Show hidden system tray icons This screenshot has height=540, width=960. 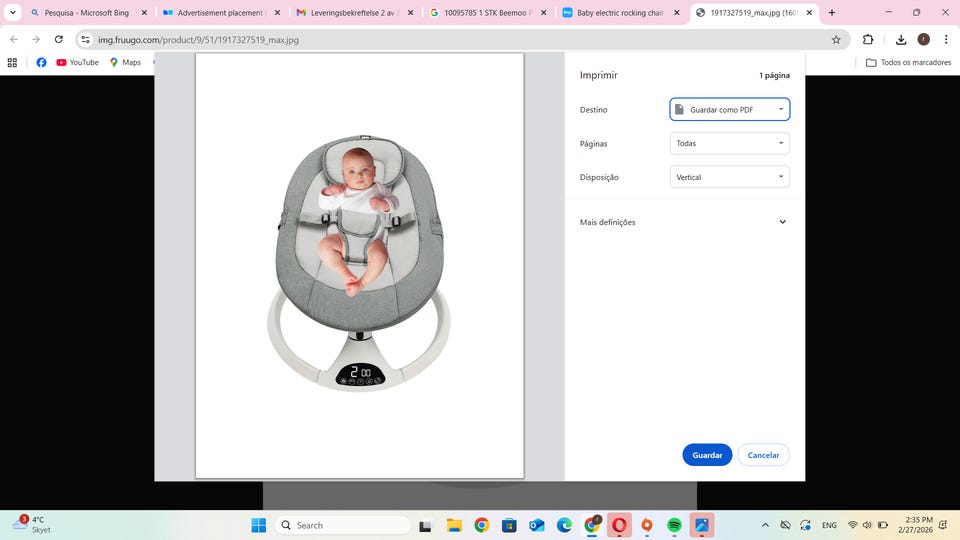pyautogui.click(x=765, y=525)
